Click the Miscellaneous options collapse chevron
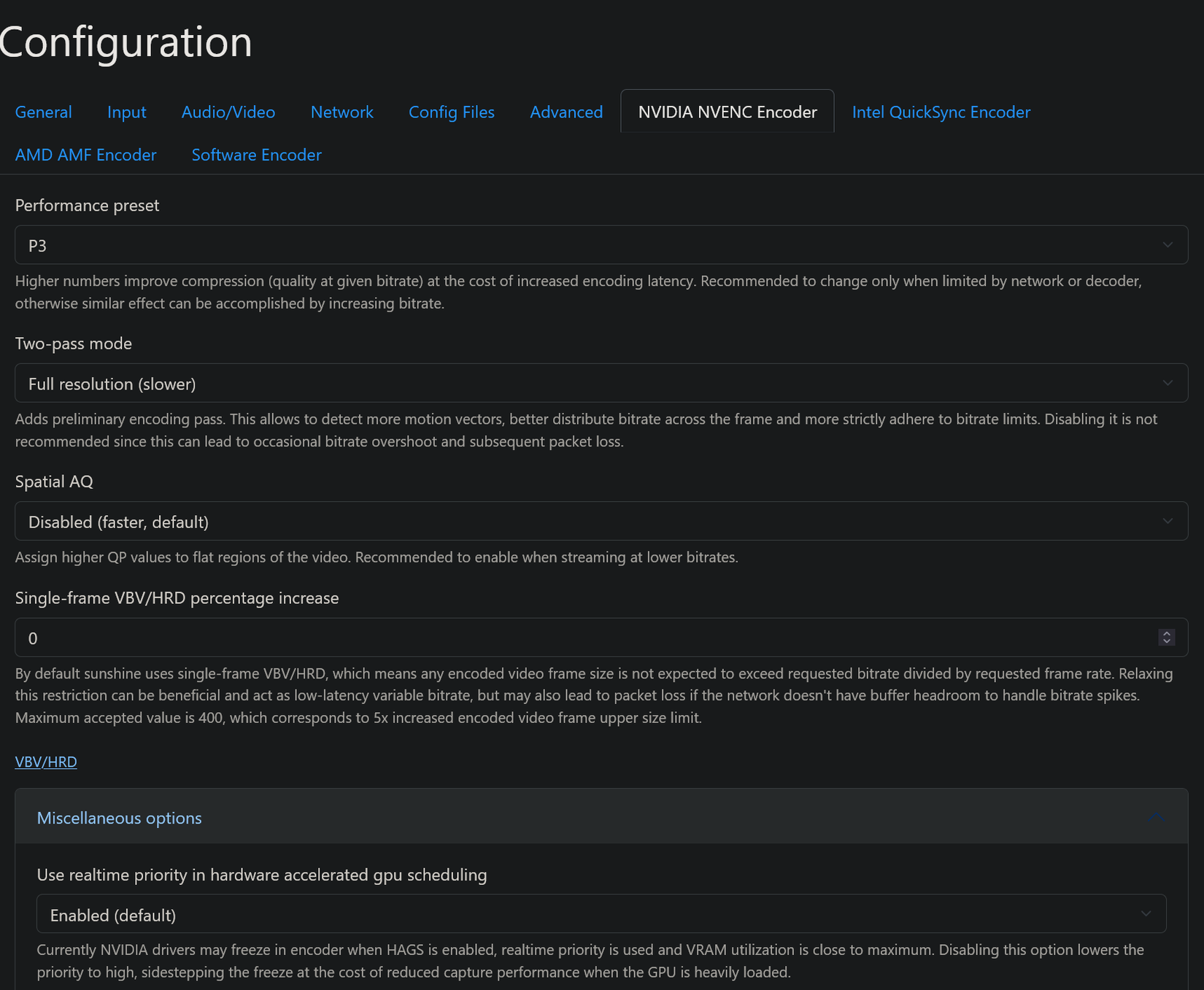Image resolution: width=1204 pixels, height=990 pixels. [1156, 818]
